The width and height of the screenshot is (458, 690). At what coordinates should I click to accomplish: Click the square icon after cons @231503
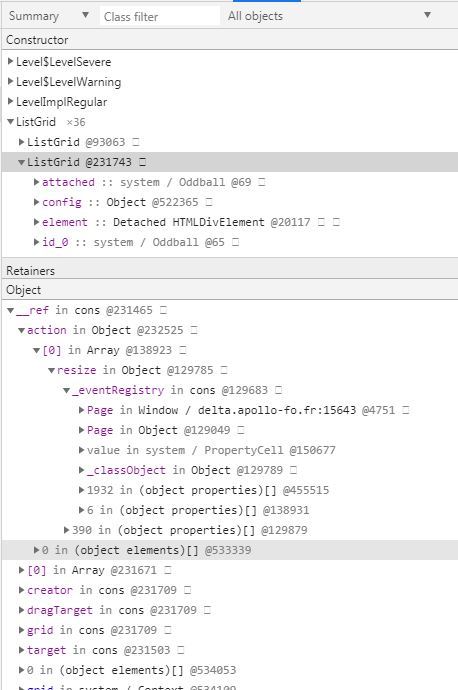pyautogui.click(x=181, y=650)
